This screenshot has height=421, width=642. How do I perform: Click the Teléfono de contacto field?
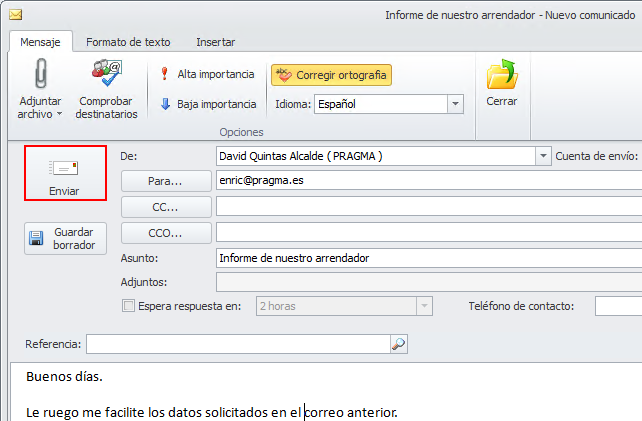pyautogui.click(x=618, y=306)
